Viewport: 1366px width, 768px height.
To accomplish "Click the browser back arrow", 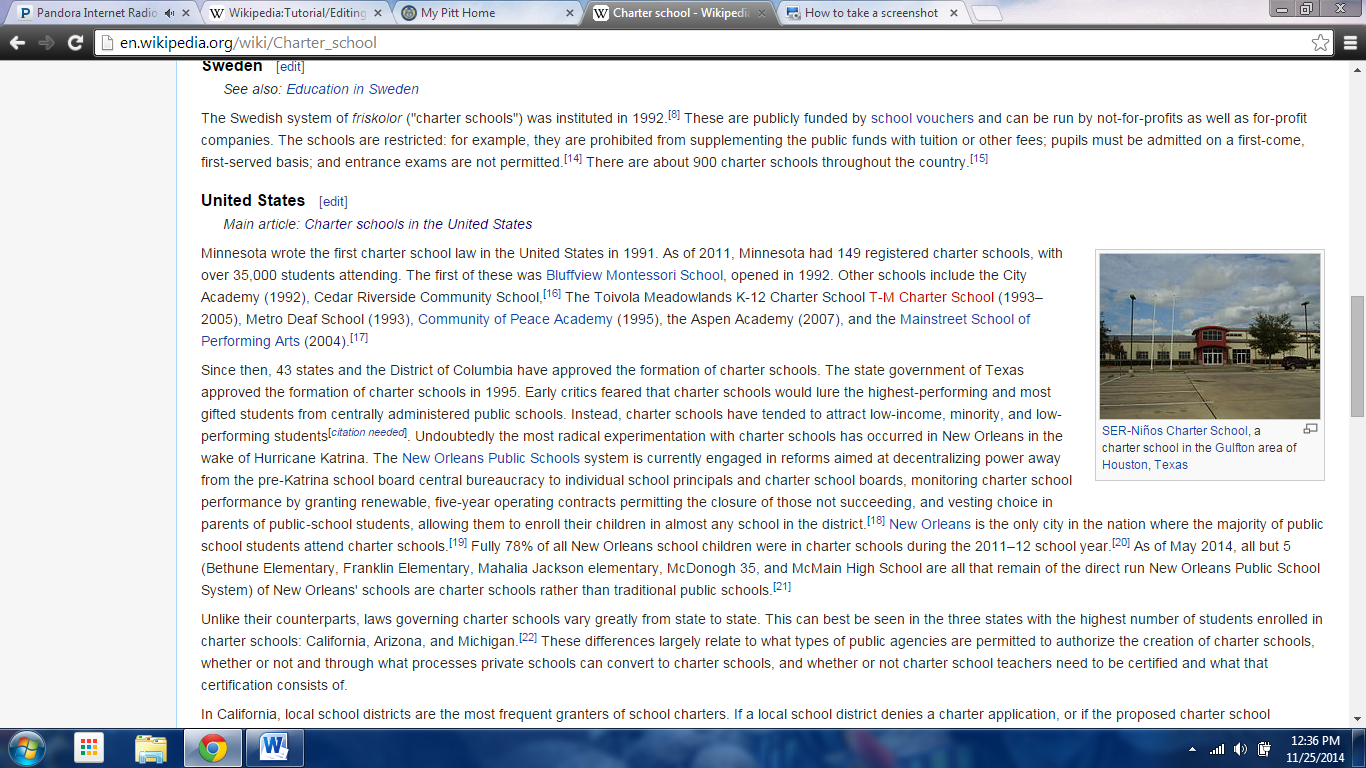I will pyautogui.click(x=17, y=43).
